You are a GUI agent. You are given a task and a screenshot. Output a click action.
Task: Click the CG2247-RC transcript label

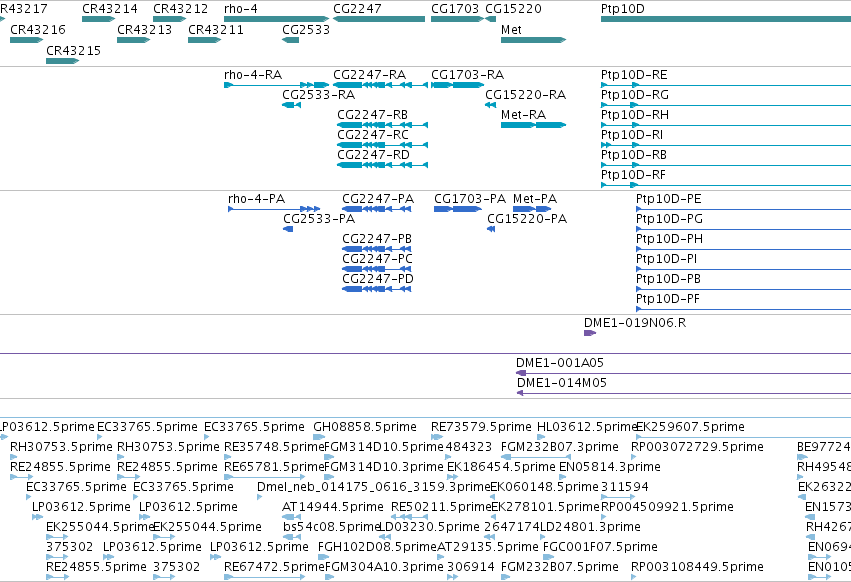(373, 135)
